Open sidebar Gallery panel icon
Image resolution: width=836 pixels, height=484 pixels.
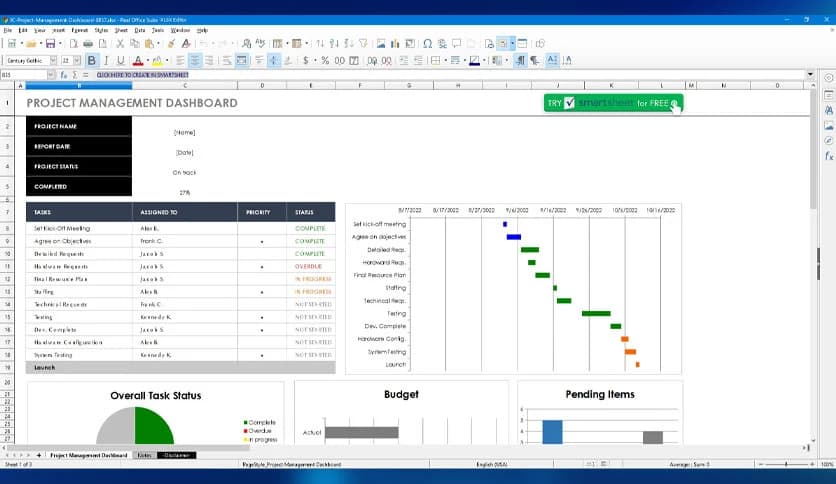tap(829, 126)
